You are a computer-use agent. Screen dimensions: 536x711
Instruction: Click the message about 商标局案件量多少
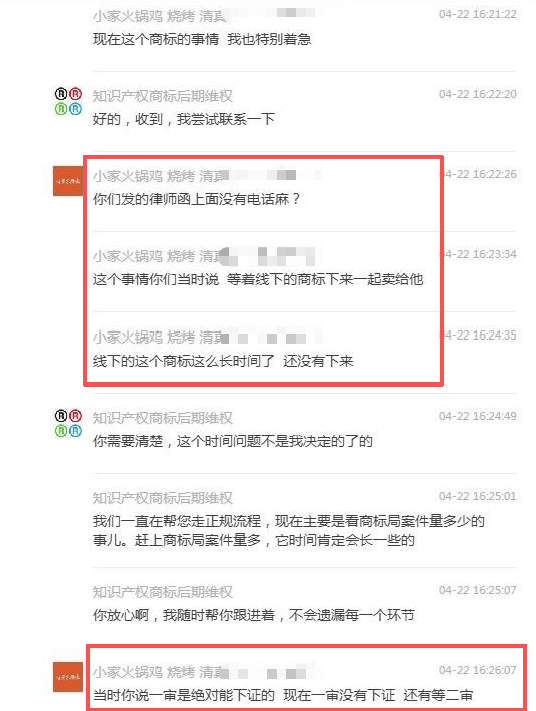point(289,531)
